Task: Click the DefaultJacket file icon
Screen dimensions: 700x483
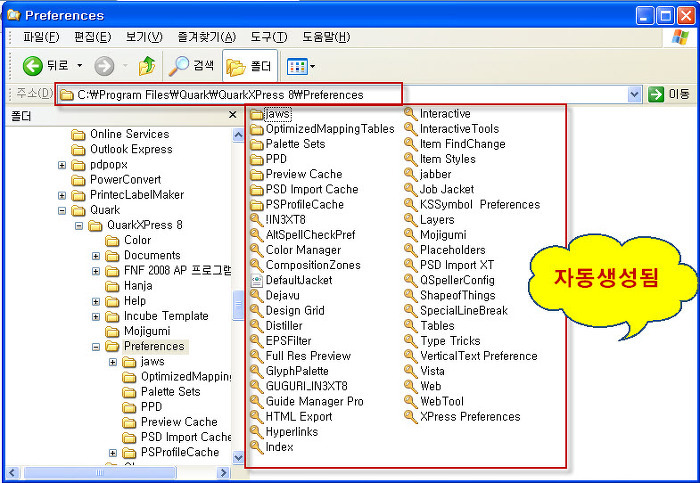Action: coord(256,280)
